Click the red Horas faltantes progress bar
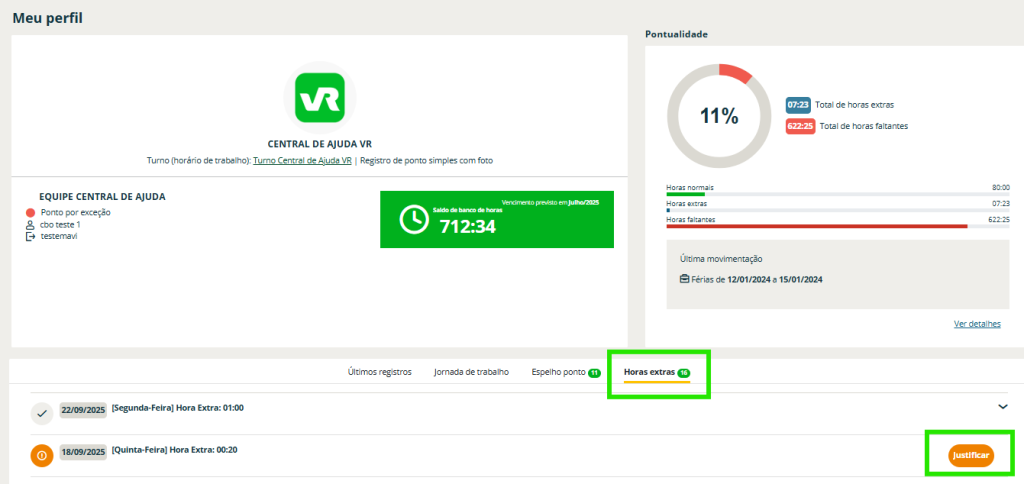Screen dimensions: 1024x484 [x=817, y=226]
